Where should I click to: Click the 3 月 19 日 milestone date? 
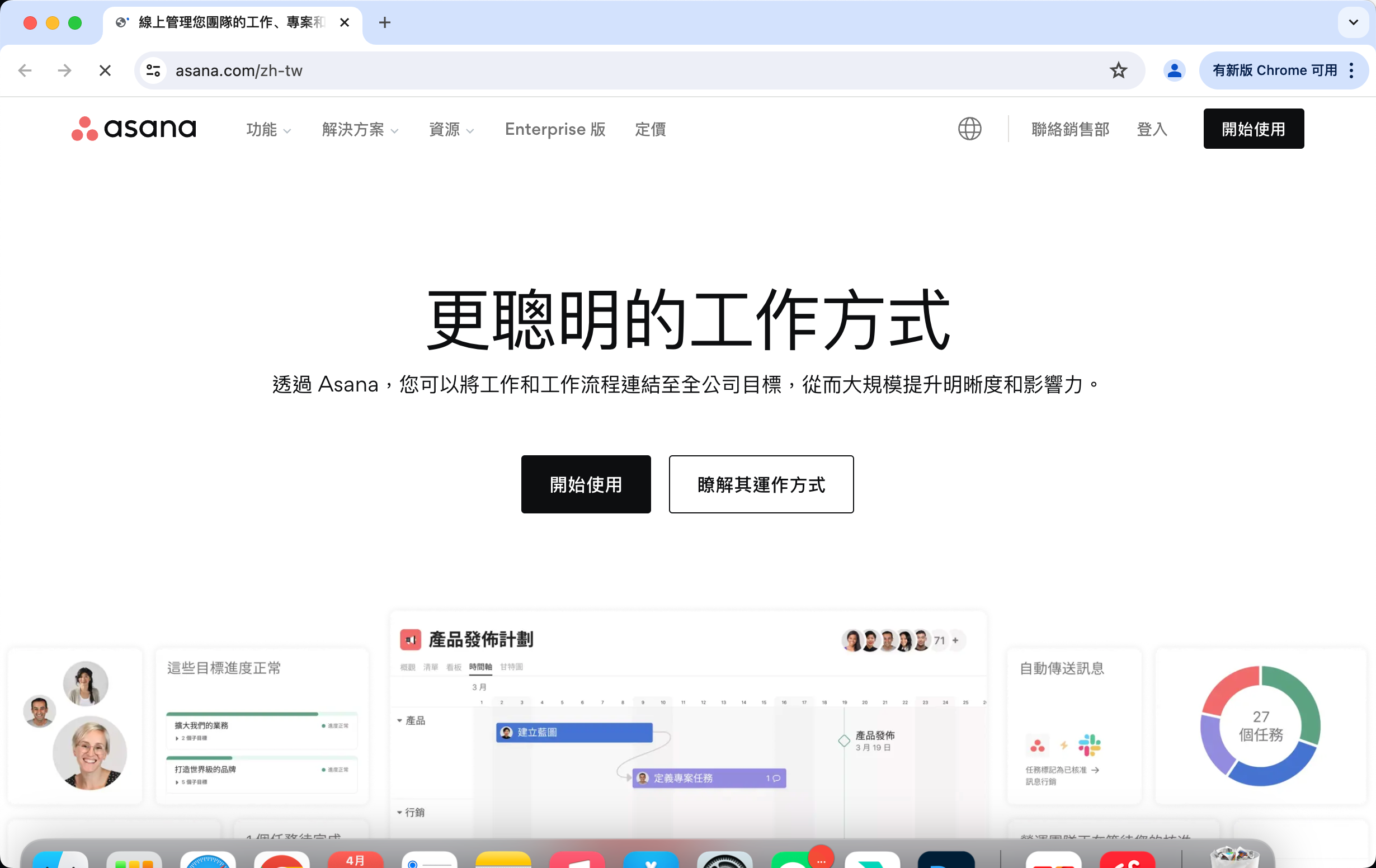click(x=873, y=747)
